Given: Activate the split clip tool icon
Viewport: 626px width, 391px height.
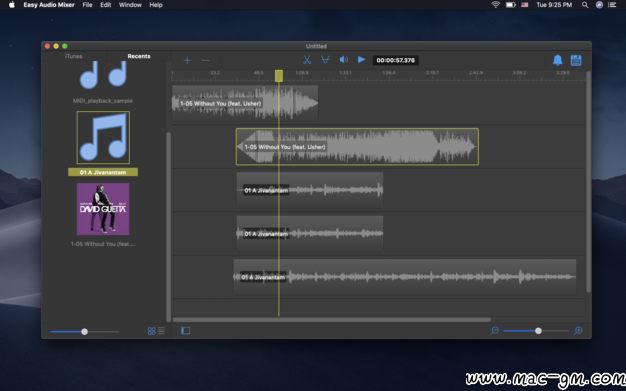Looking at the screenshot, I should tap(325, 60).
